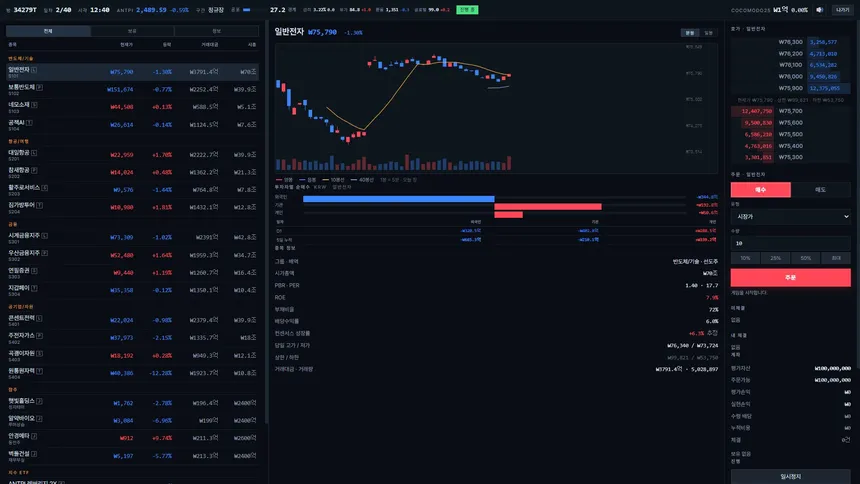860x484 pixels.
Task: Click the badge icon beside 햇빛홀딩스
Action: (39, 401)
